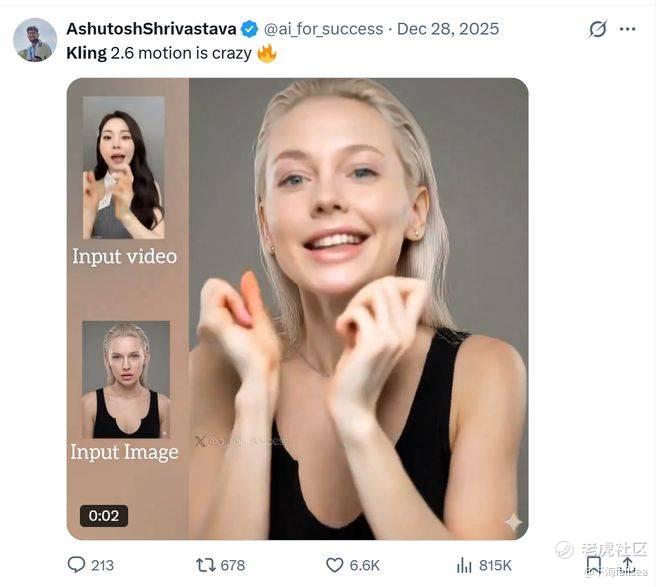Click the Kling keyword in tweet text
Viewport: 660px width, 587px height.
click(x=86, y=53)
